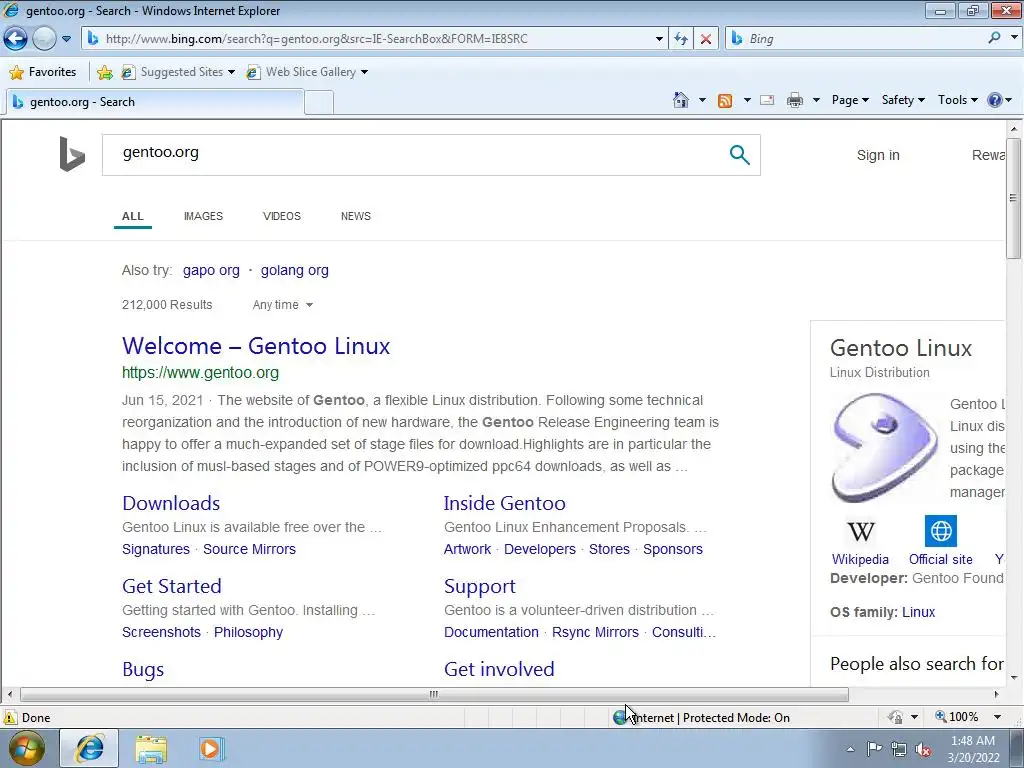Click the status bar warning icon
1024x768 pixels.
[x=9, y=717]
